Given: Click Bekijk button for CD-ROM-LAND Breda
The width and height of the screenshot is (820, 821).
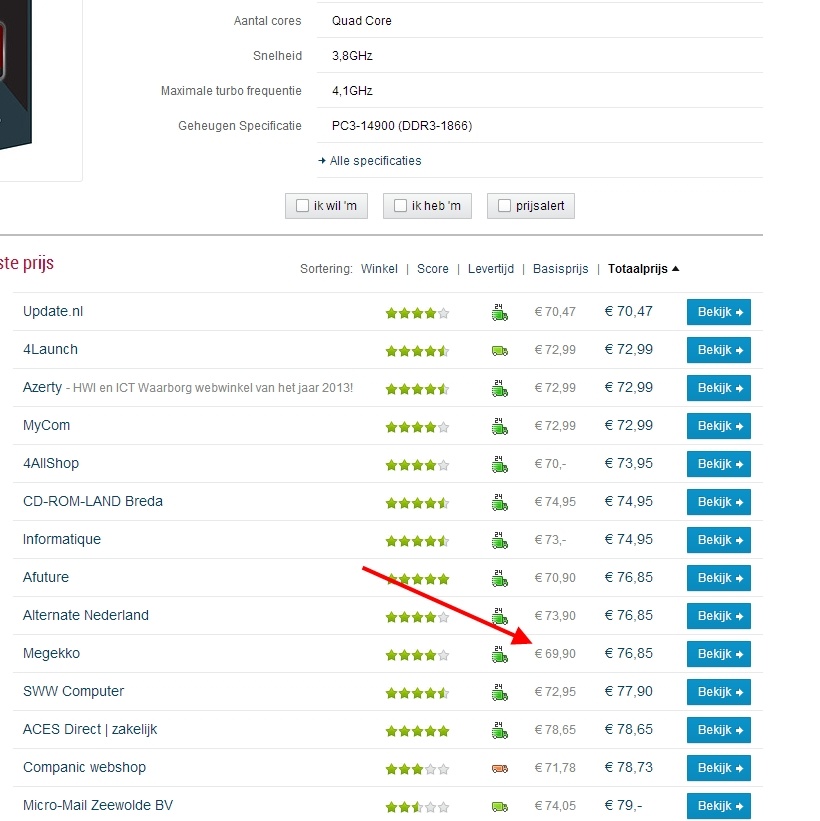Looking at the screenshot, I should click(718, 502).
